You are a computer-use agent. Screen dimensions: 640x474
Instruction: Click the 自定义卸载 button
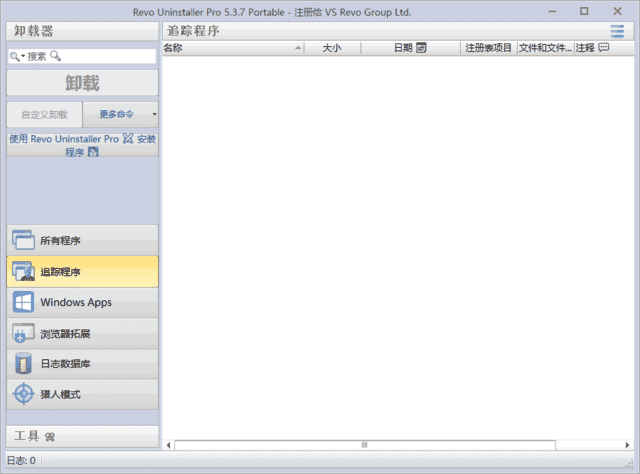(44, 114)
